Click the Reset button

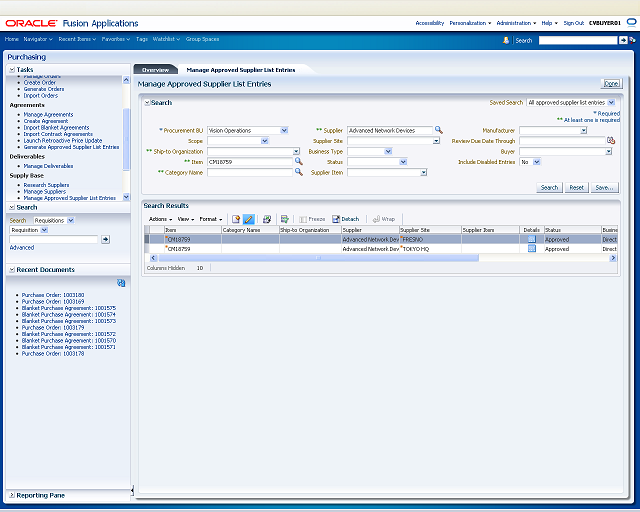click(x=576, y=187)
